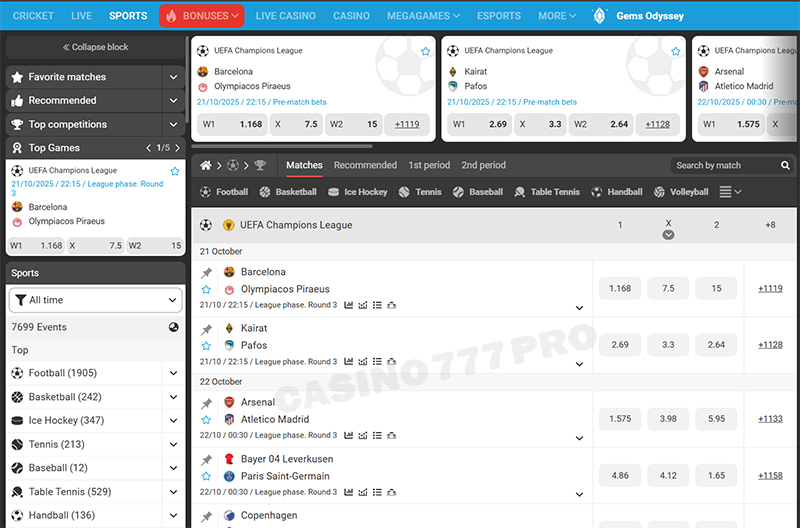The width and height of the screenshot is (800, 528).
Task: Open the CRICKET section
Action: 33,16
